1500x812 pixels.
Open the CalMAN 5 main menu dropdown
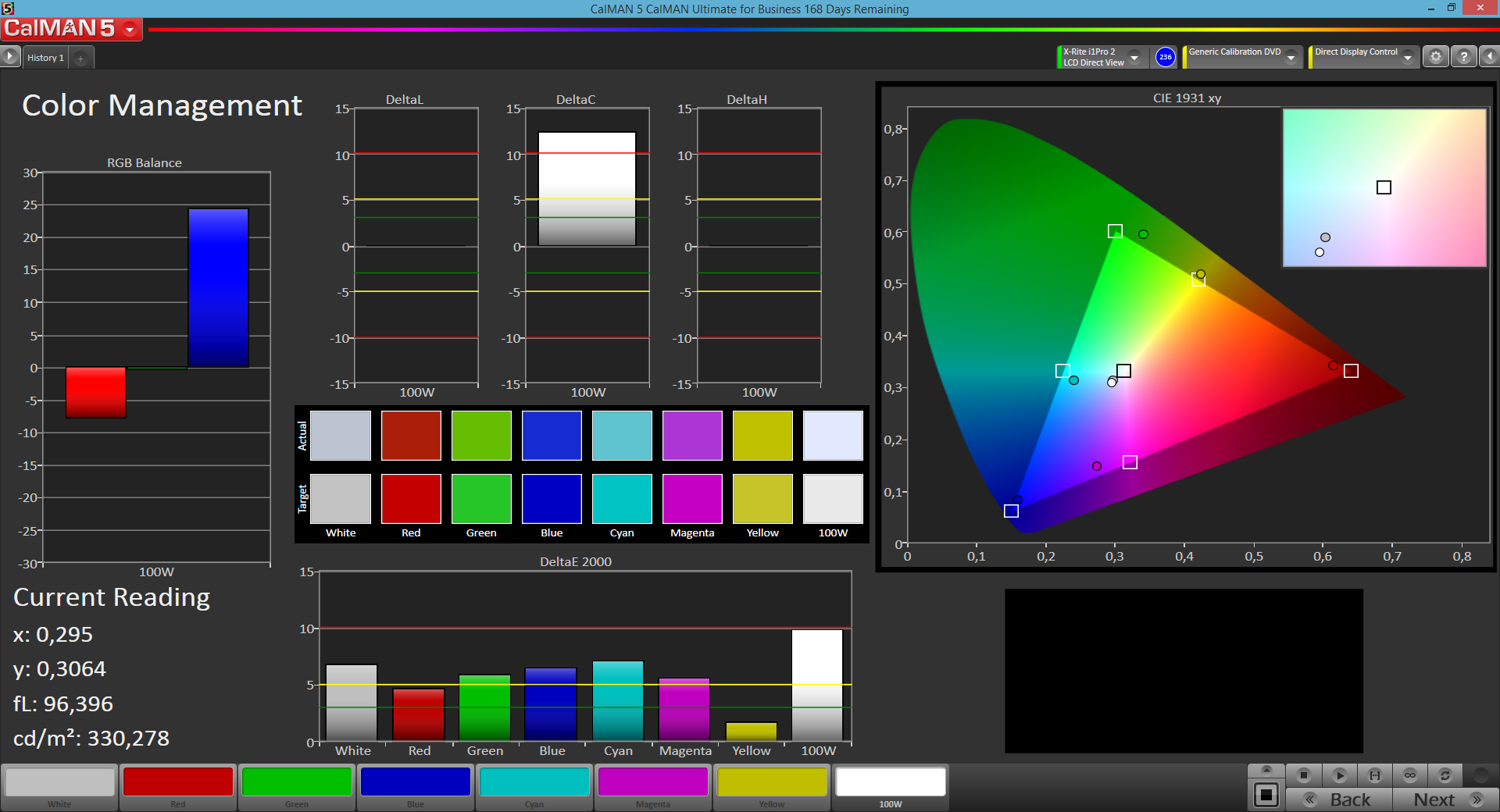130,30
